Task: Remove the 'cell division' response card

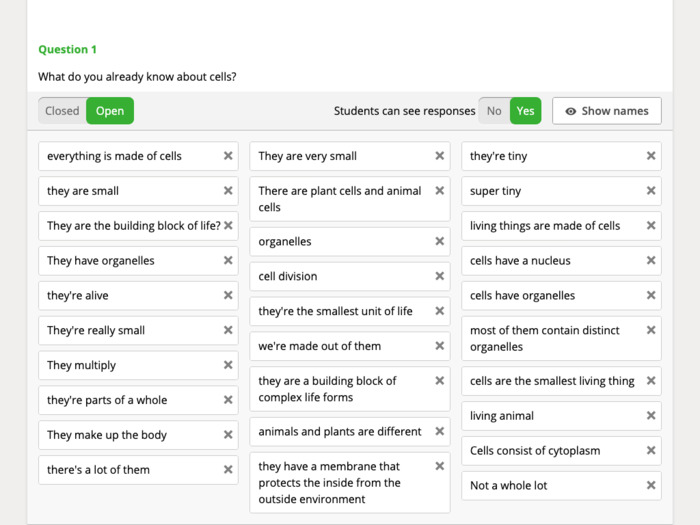Action: click(x=440, y=276)
